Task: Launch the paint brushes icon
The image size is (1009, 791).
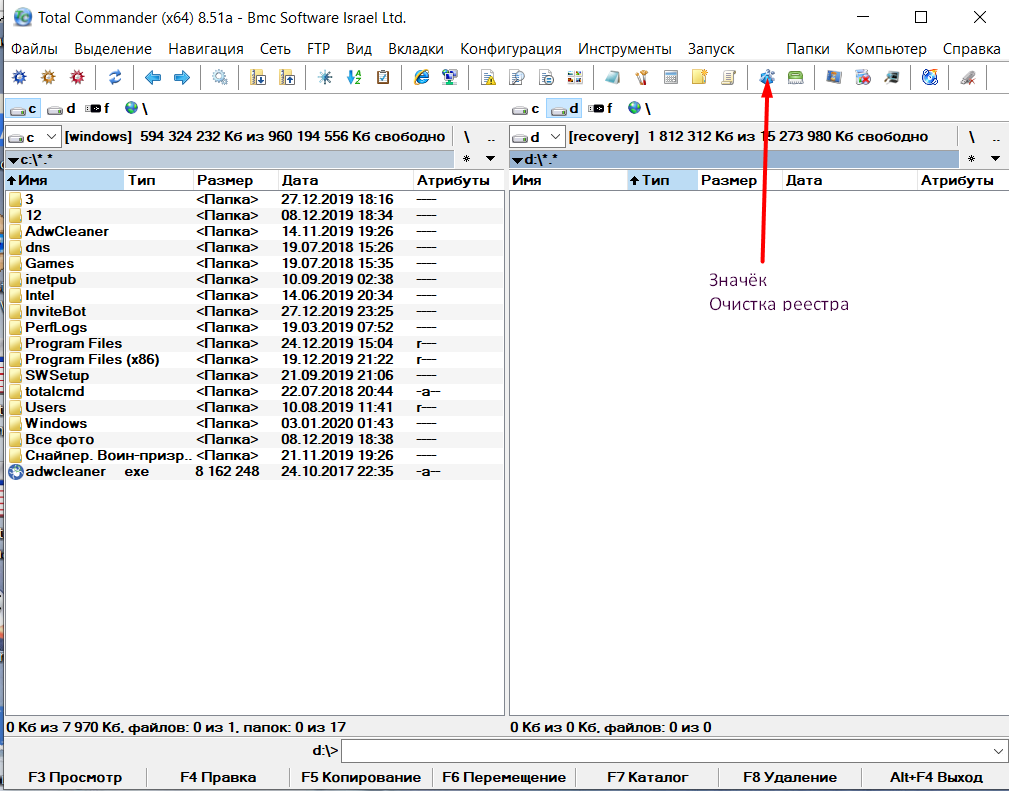Action: pyautogui.click(x=642, y=78)
